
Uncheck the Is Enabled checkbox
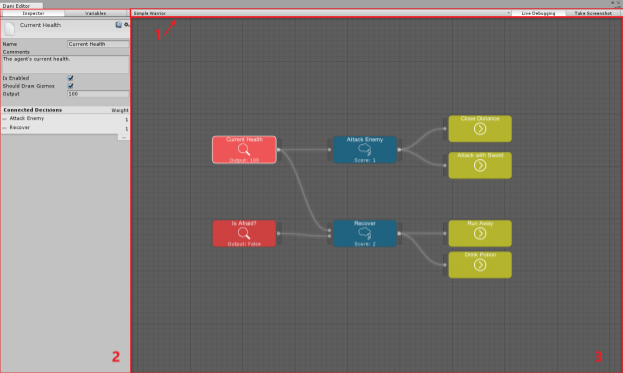[x=70, y=78]
